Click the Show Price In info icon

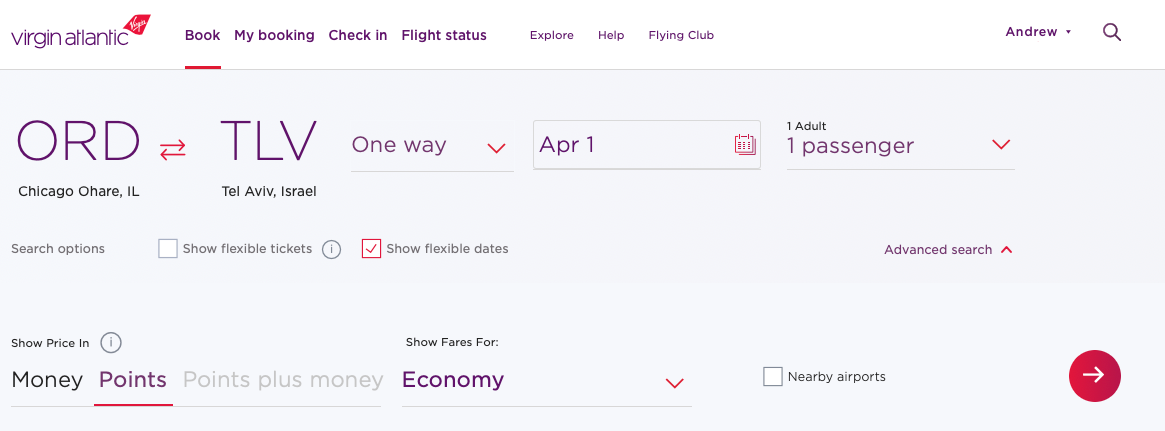click(111, 343)
